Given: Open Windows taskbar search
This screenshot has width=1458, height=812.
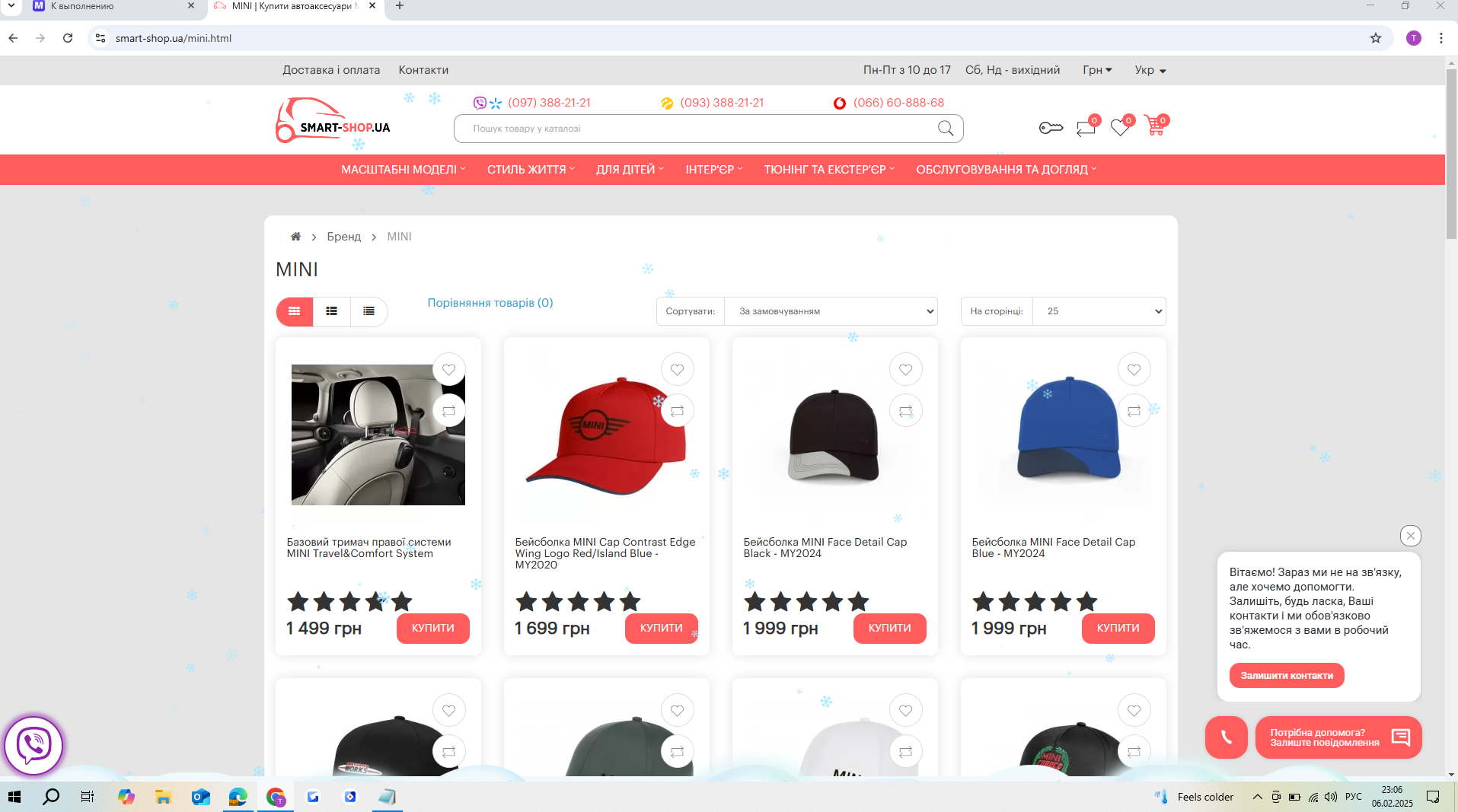Looking at the screenshot, I should click(x=51, y=797).
